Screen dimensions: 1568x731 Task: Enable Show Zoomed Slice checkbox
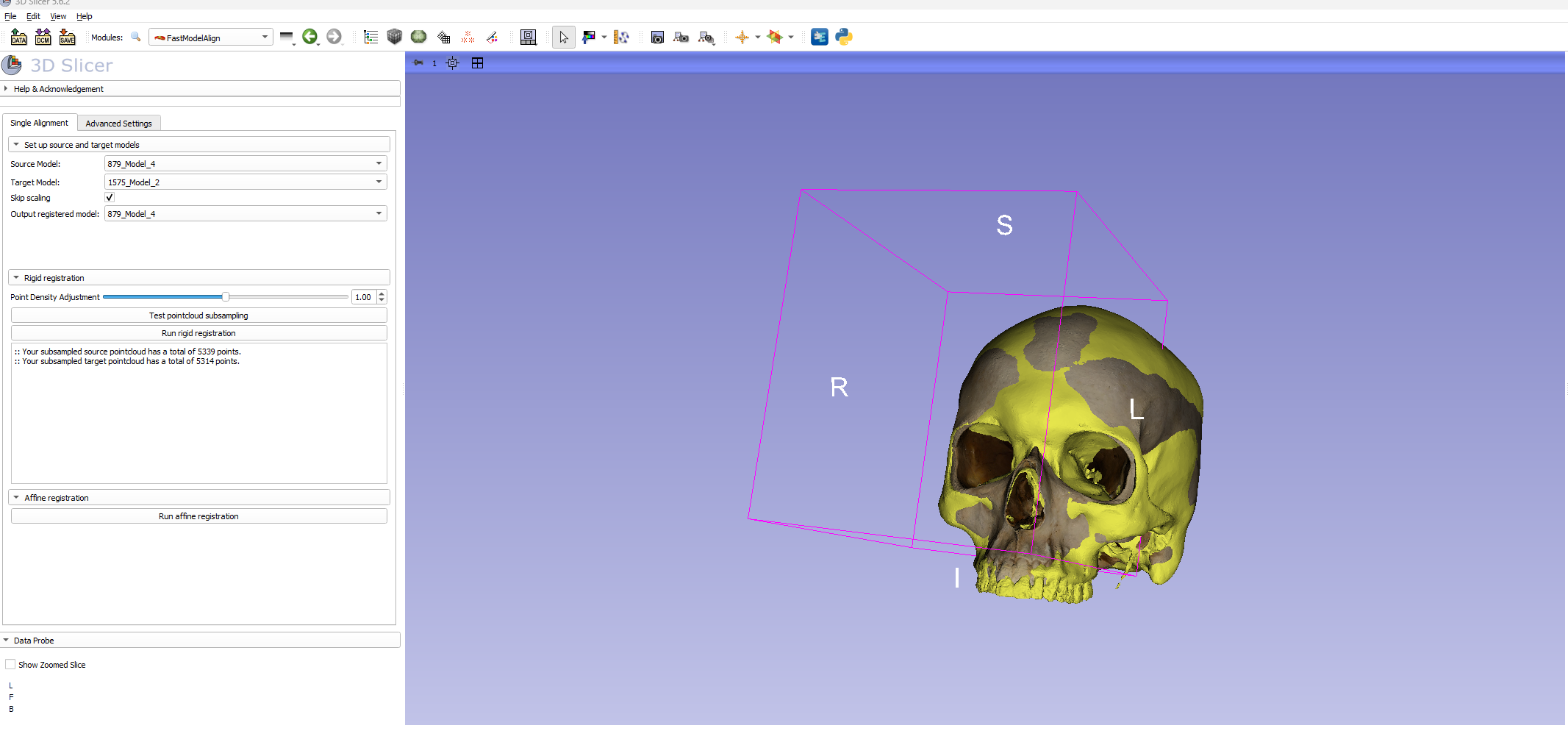point(10,665)
